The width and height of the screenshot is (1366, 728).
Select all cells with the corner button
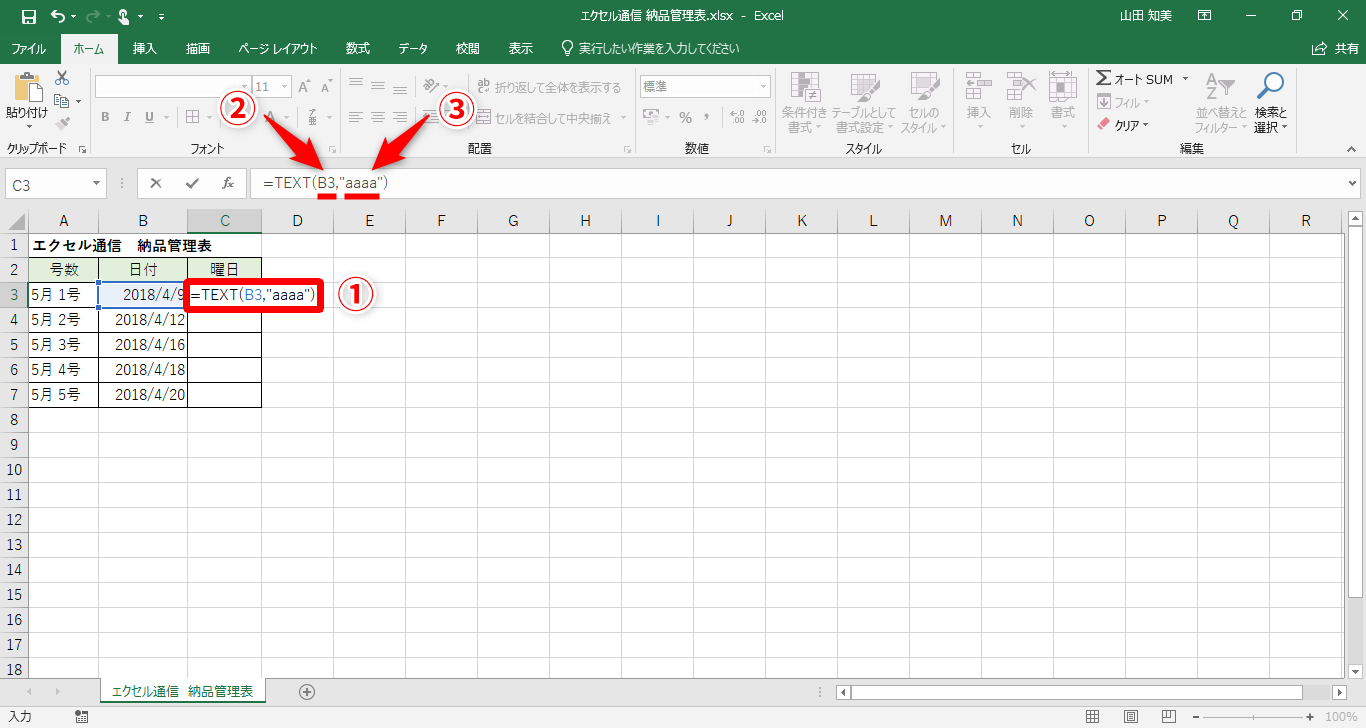click(14, 221)
